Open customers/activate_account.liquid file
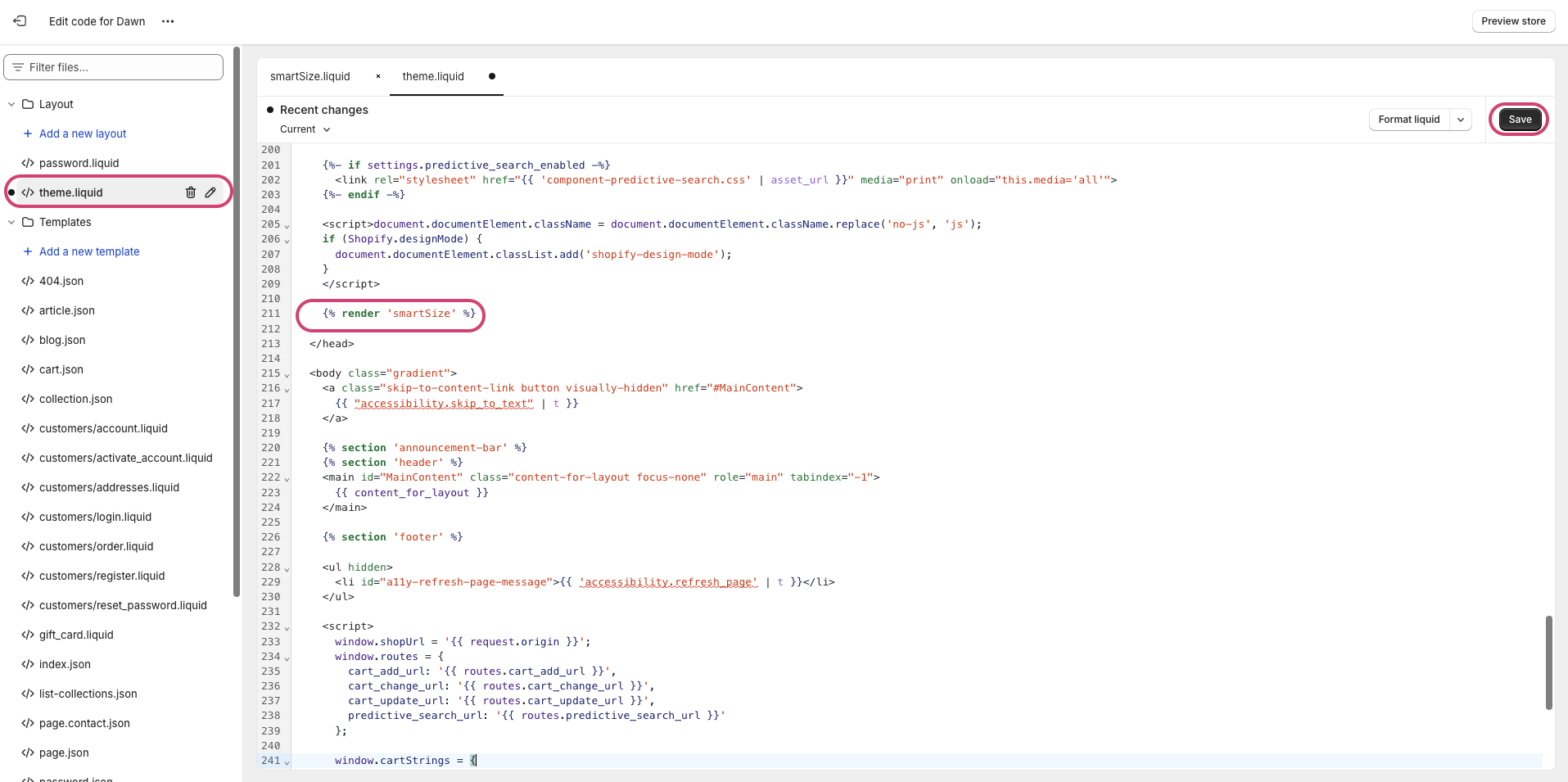This screenshot has width=1568, height=782. 126,458
